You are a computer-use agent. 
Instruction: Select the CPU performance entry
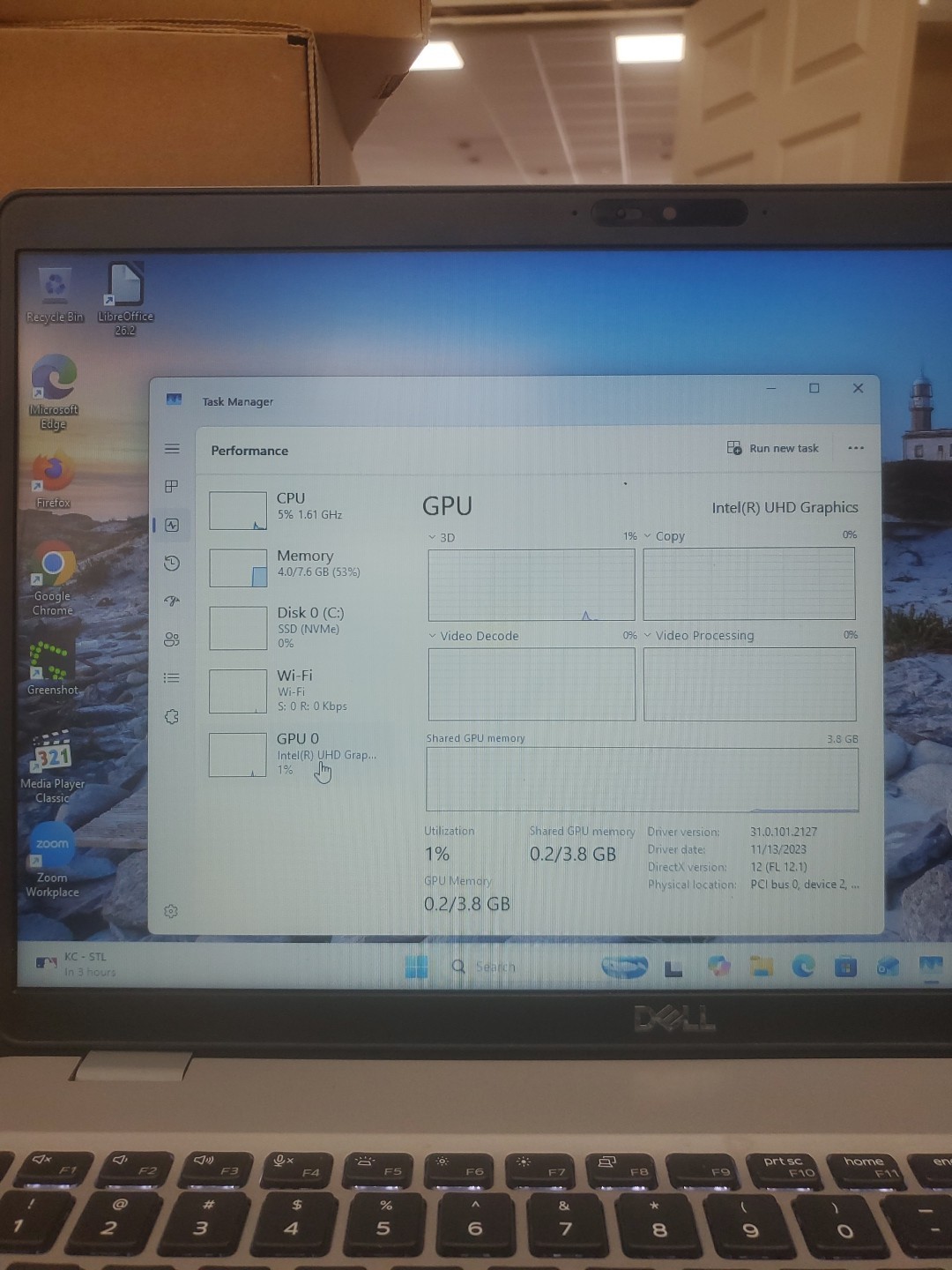pyautogui.click(x=295, y=509)
